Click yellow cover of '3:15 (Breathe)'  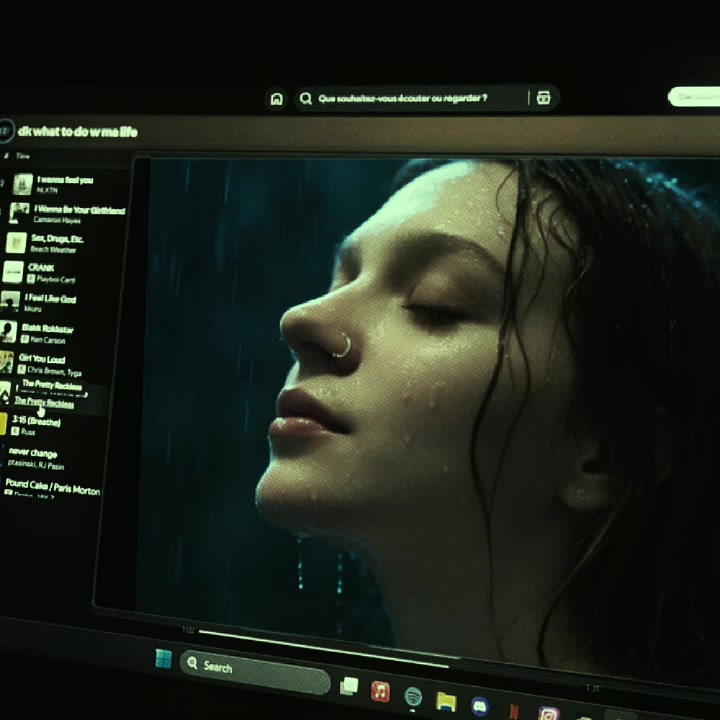(3, 423)
